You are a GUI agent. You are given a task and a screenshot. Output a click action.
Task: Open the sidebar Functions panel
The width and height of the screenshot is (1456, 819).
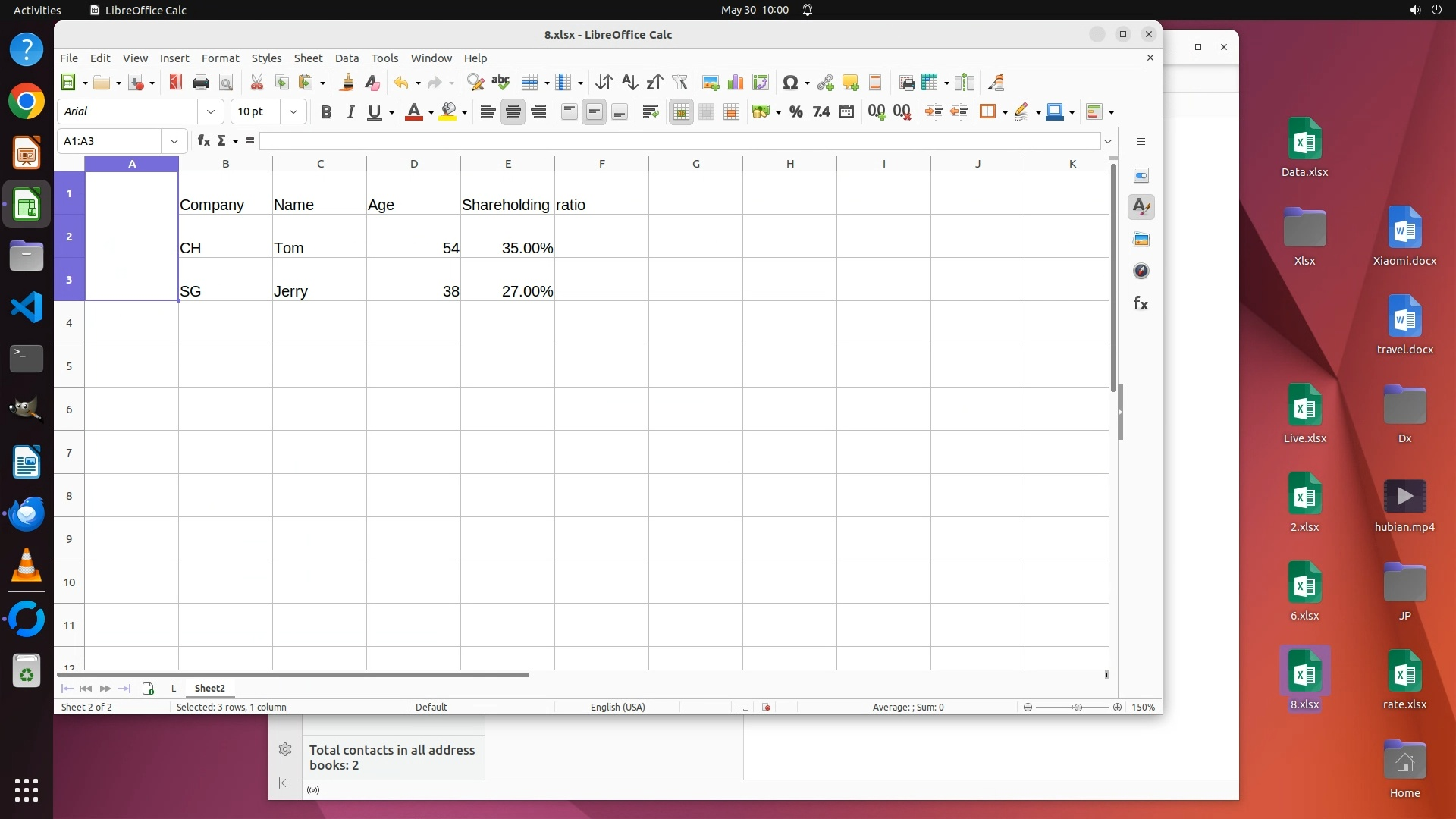1141,303
